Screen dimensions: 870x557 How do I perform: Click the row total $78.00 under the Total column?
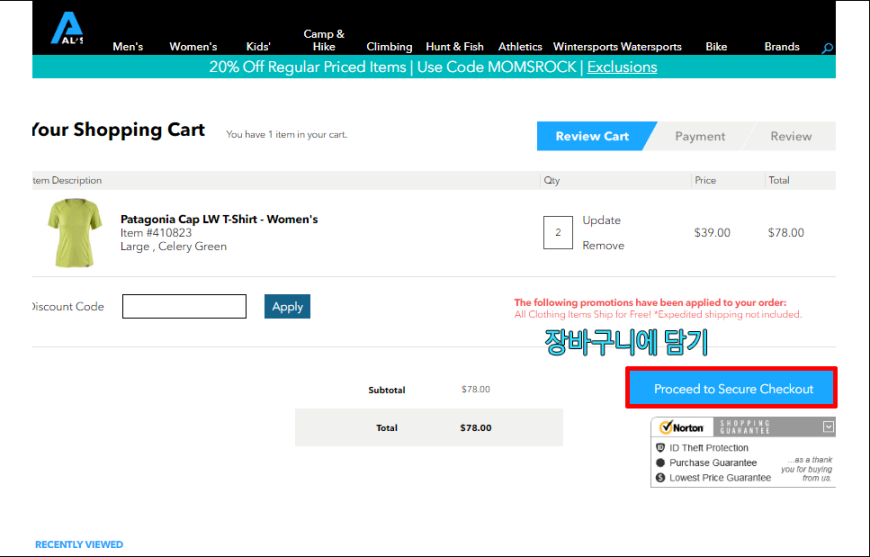point(786,232)
